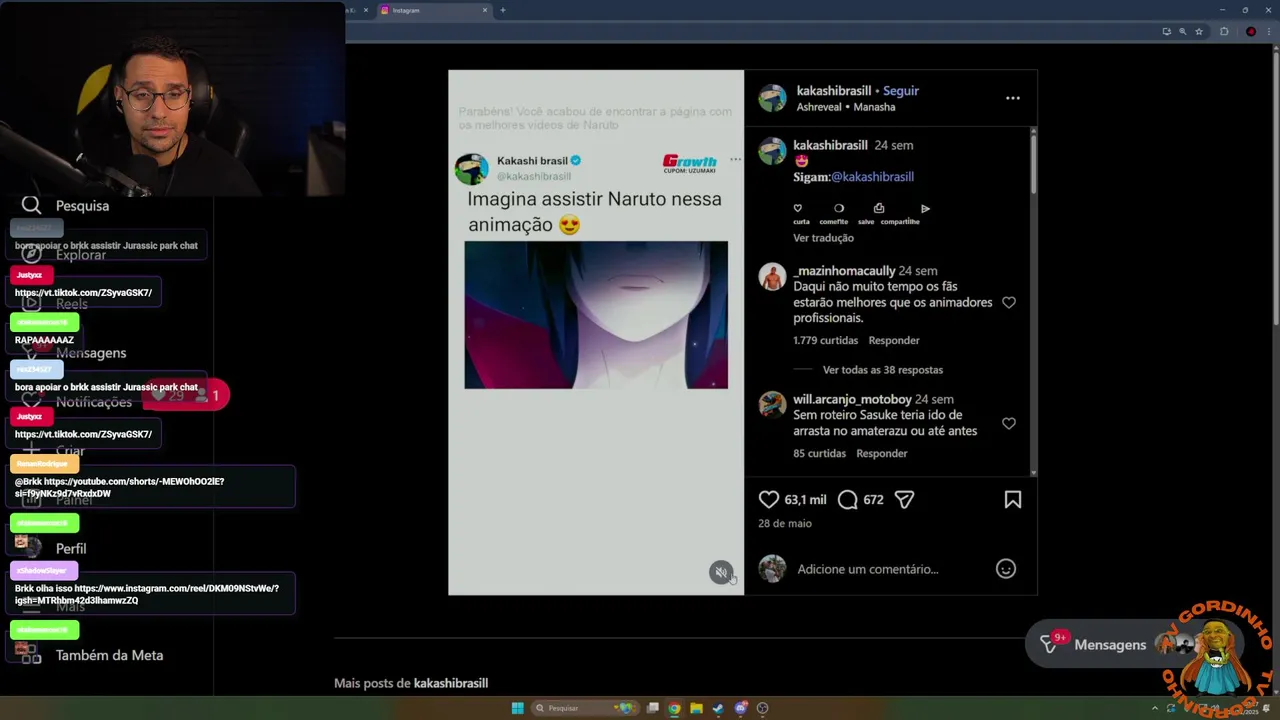Reply to _mazinhomacaully's comment
Image resolution: width=1280 pixels, height=720 pixels.
[x=894, y=341]
